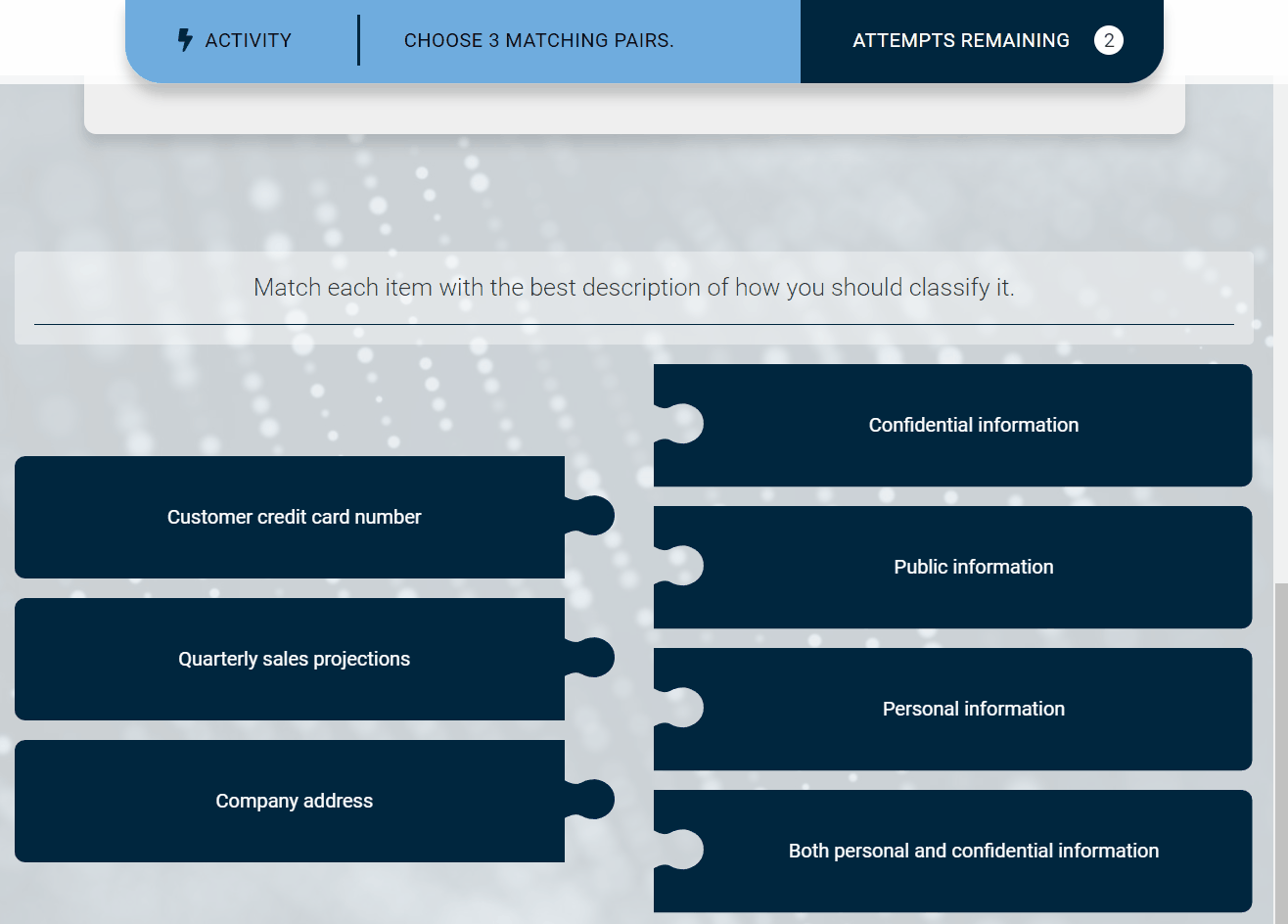Select the Customer credit card number tile
Image resolution: width=1288 pixels, height=924 pixels.
coord(294,517)
